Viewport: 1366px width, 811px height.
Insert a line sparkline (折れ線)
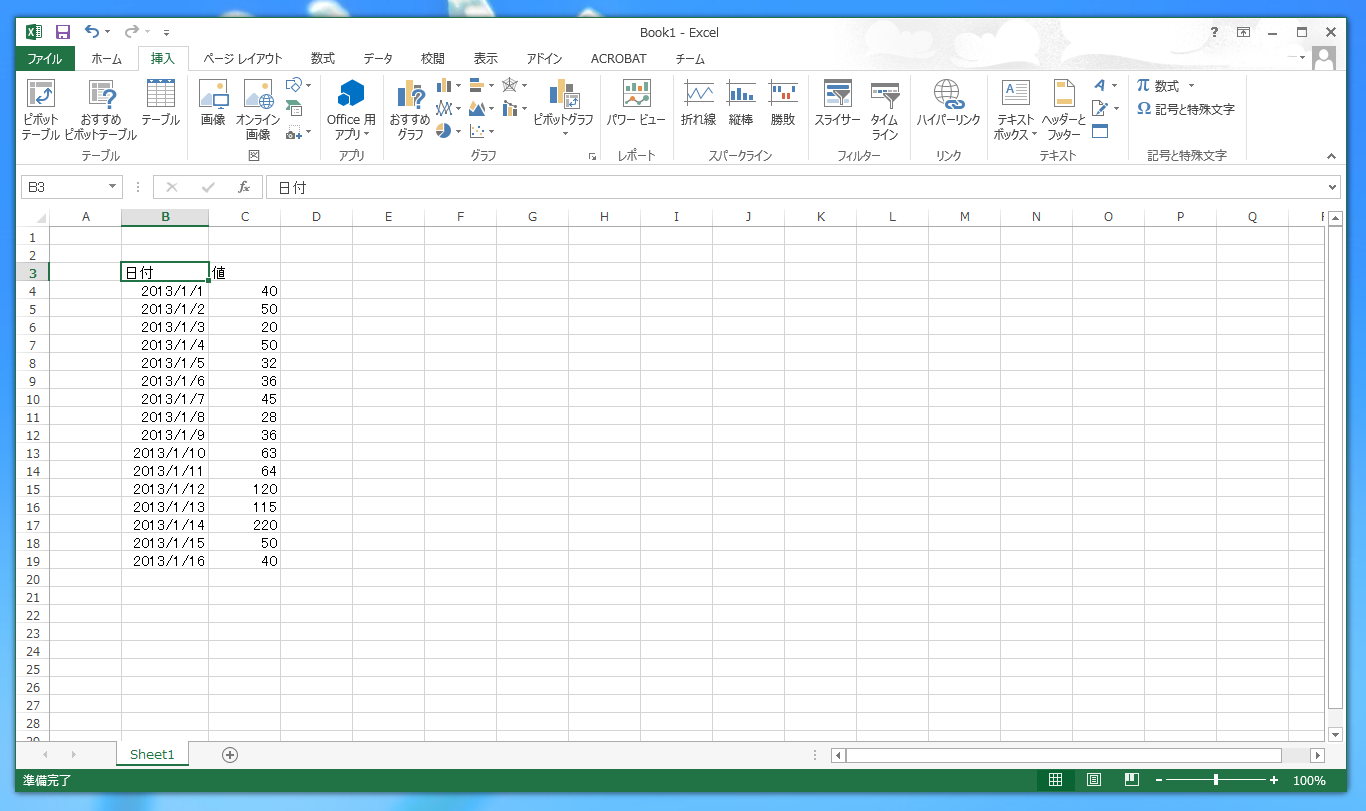(698, 103)
